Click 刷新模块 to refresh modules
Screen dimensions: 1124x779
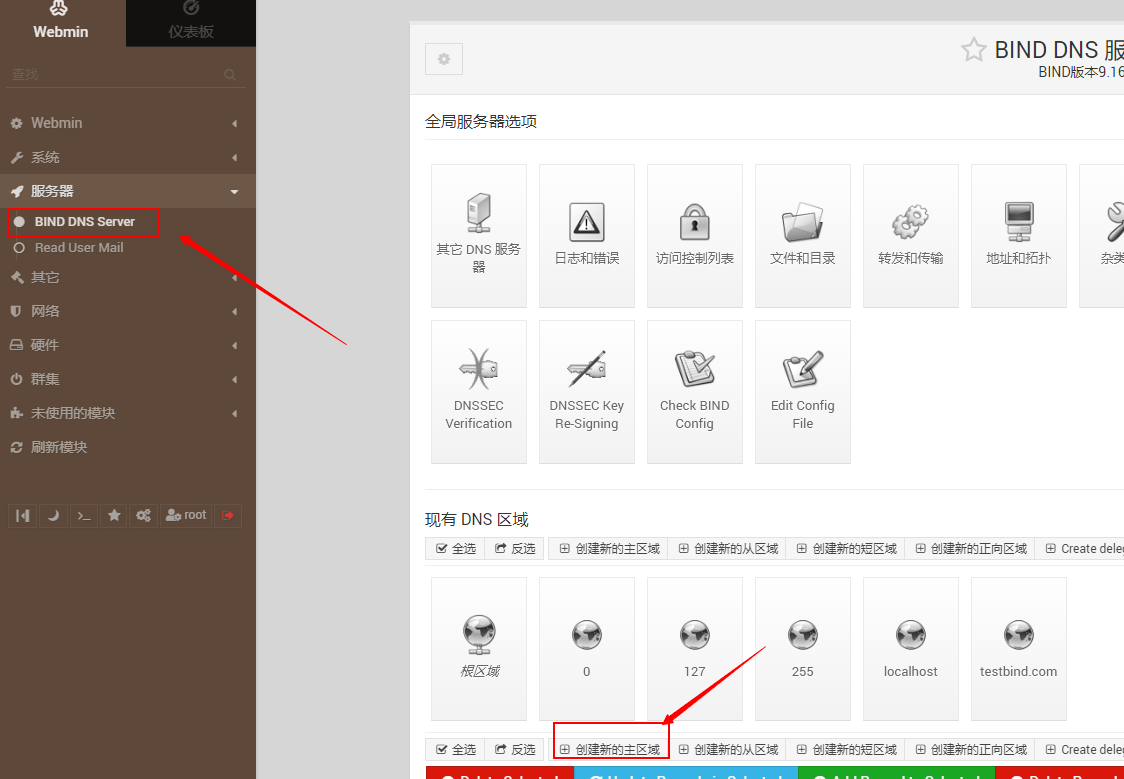[x=128, y=447]
